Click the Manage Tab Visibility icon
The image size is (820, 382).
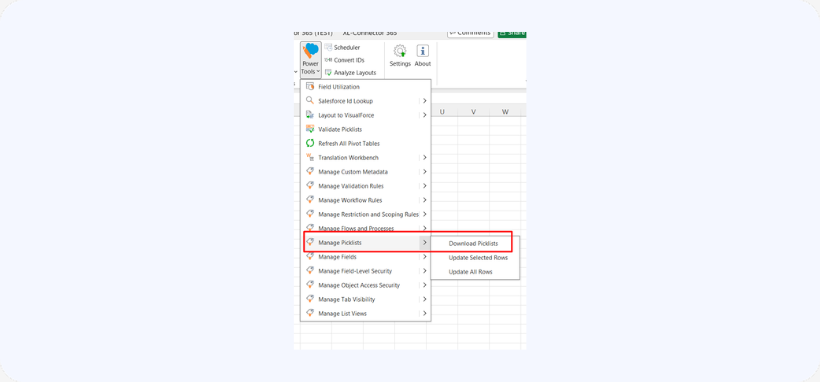(x=310, y=299)
